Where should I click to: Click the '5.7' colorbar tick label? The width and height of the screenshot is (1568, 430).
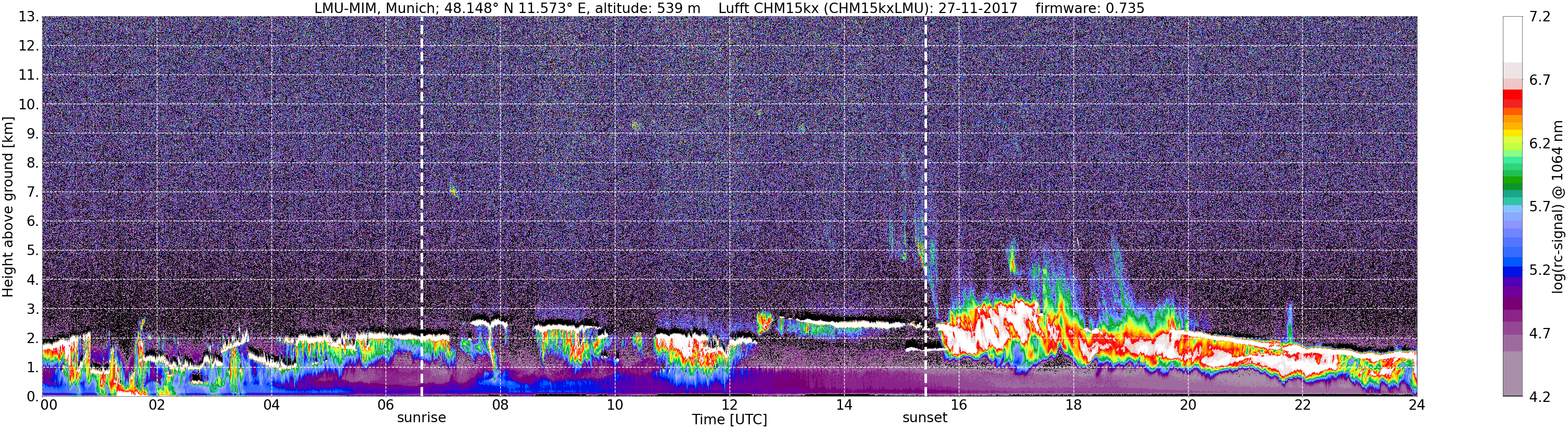[x=1539, y=207]
